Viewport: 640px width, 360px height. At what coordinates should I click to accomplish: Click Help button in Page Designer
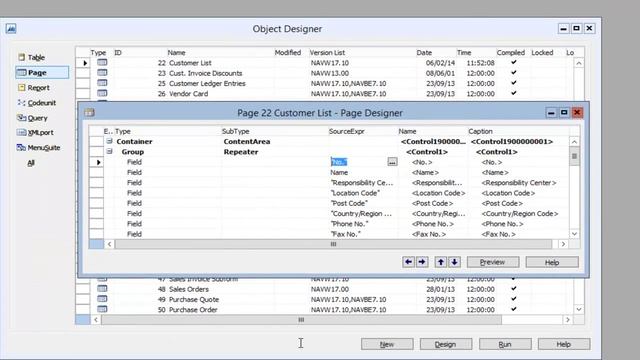point(552,262)
